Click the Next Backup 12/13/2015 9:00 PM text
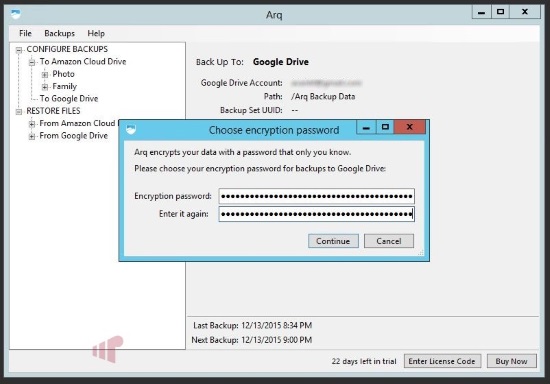Viewport: 550px width, 384px height. coord(251,340)
